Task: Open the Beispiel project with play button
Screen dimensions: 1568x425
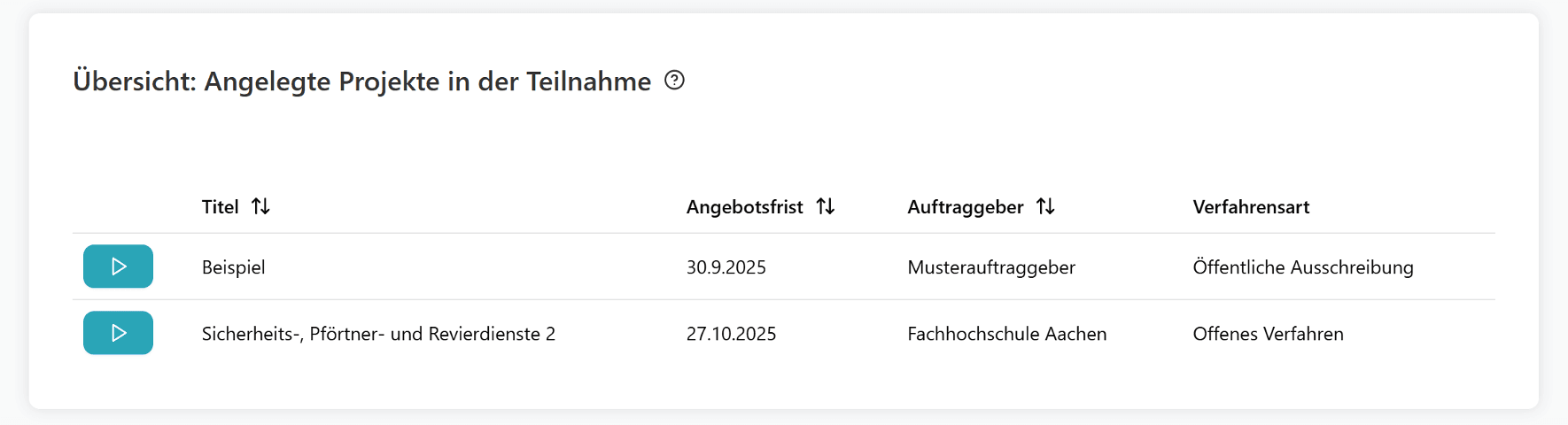Action: tap(118, 267)
